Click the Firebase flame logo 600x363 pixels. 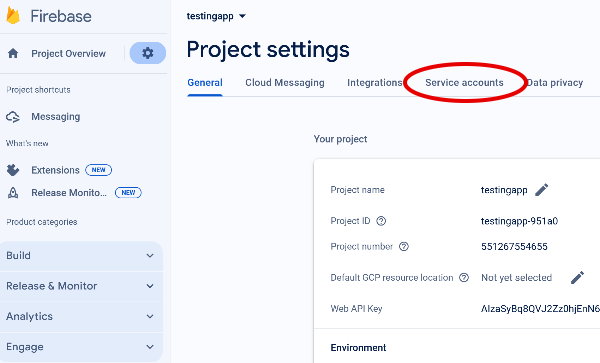tap(13, 16)
